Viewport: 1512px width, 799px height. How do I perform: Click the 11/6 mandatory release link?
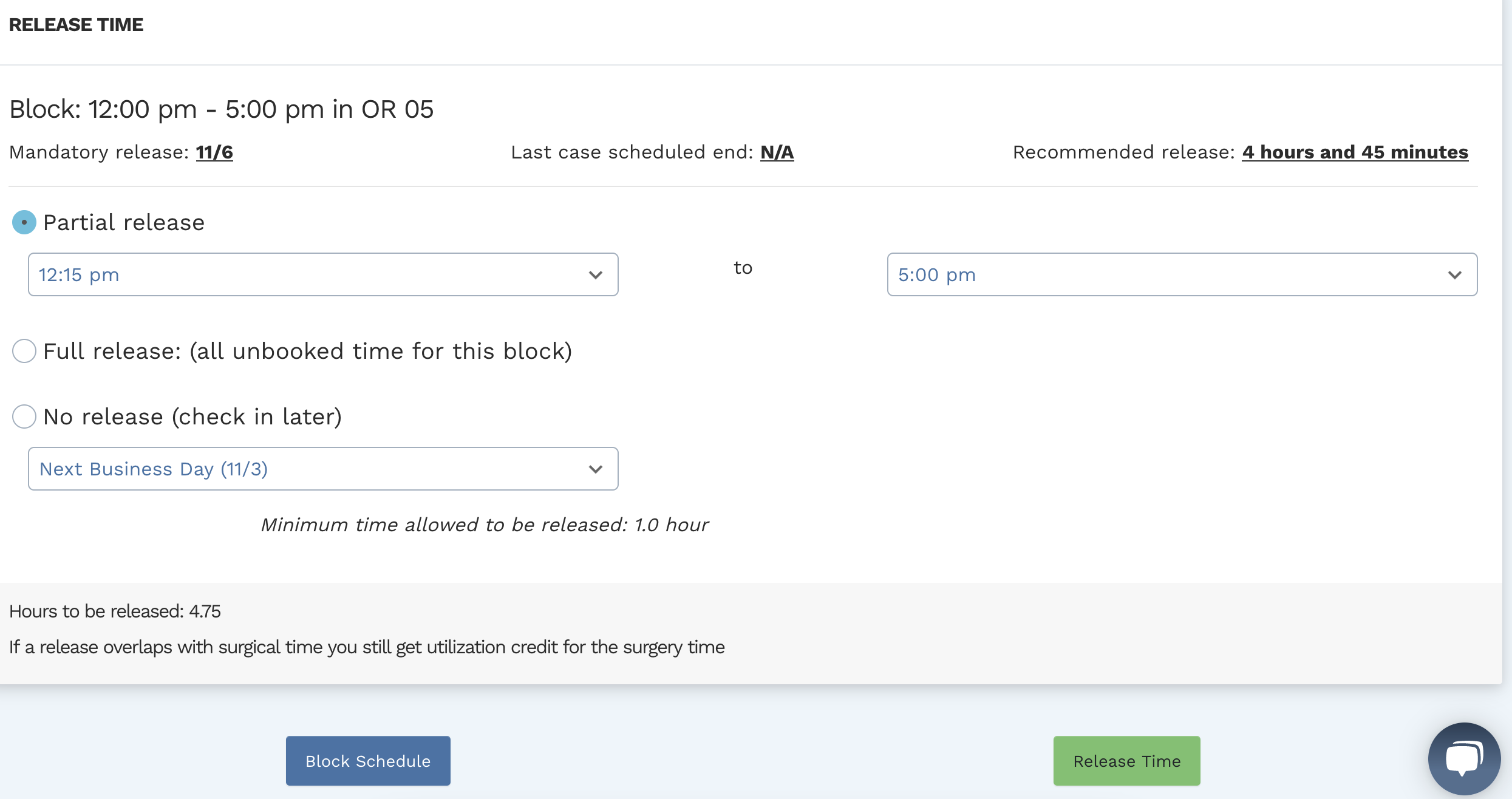tap(214, 152)
